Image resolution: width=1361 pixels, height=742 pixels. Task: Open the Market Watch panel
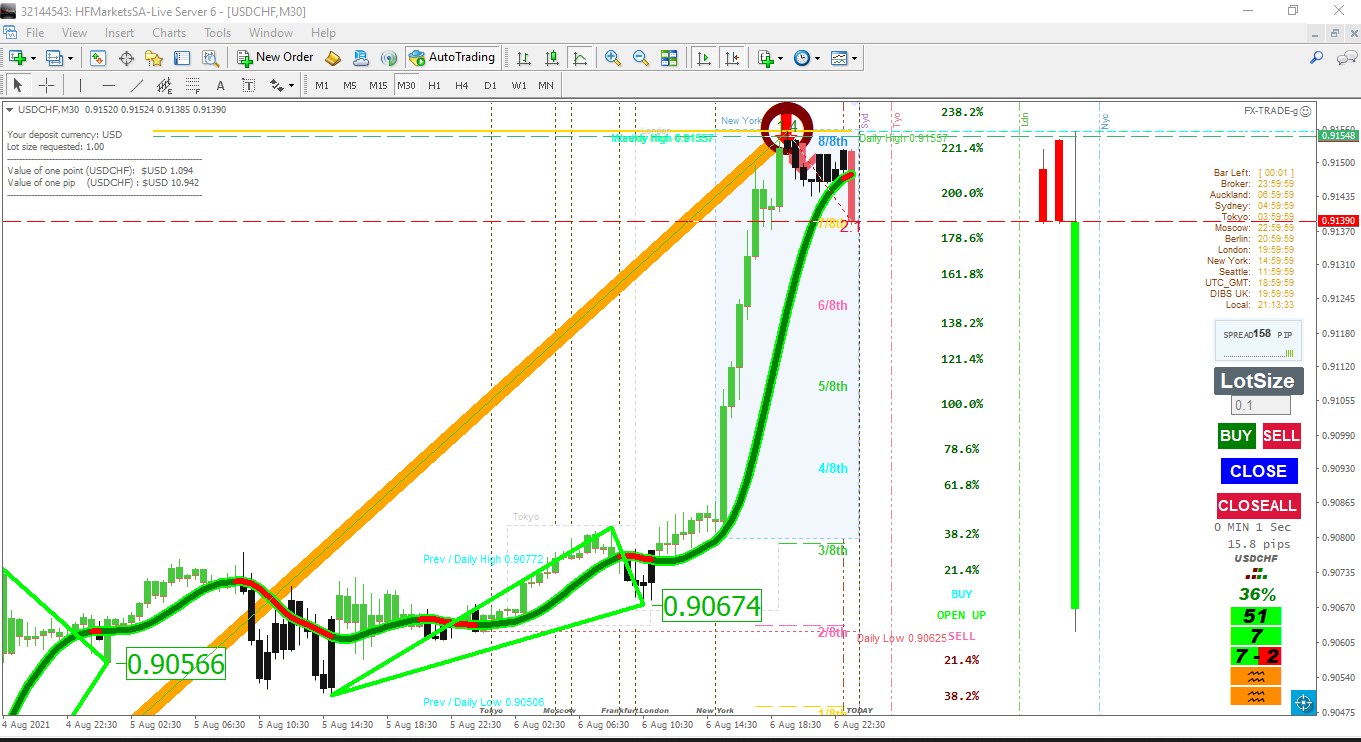[x=98, y=58]
